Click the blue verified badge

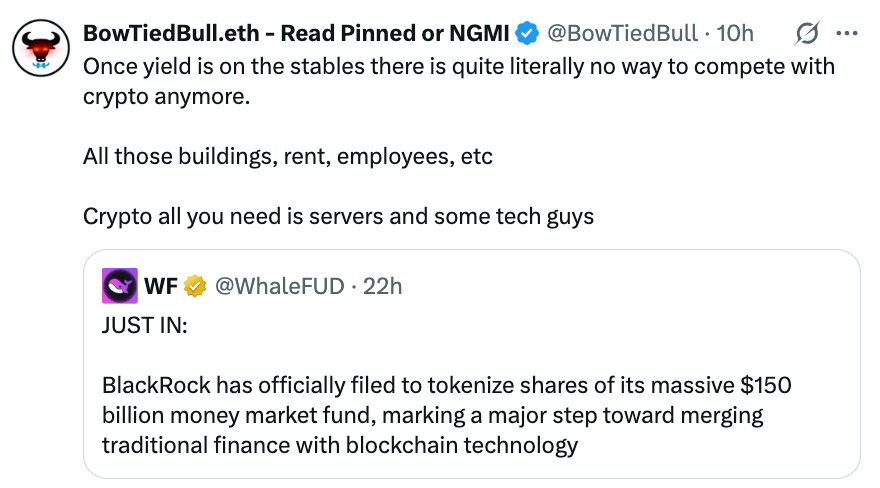527,32
